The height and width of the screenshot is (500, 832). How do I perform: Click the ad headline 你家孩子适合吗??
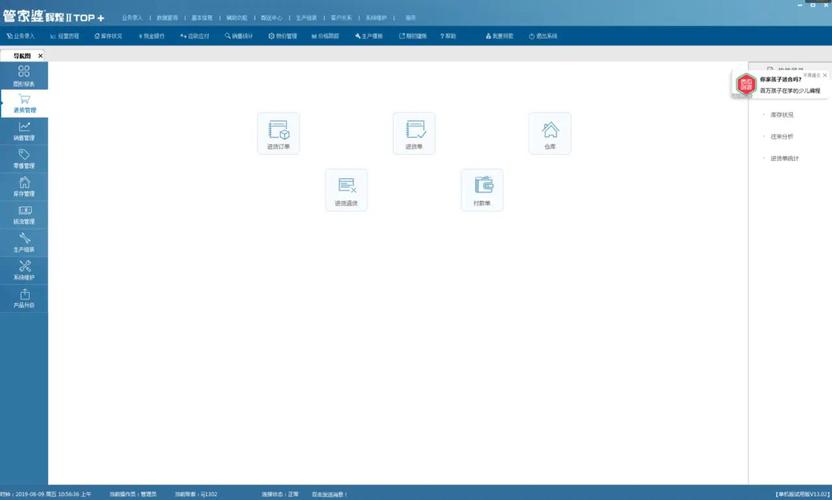click(x=780, y=79)
